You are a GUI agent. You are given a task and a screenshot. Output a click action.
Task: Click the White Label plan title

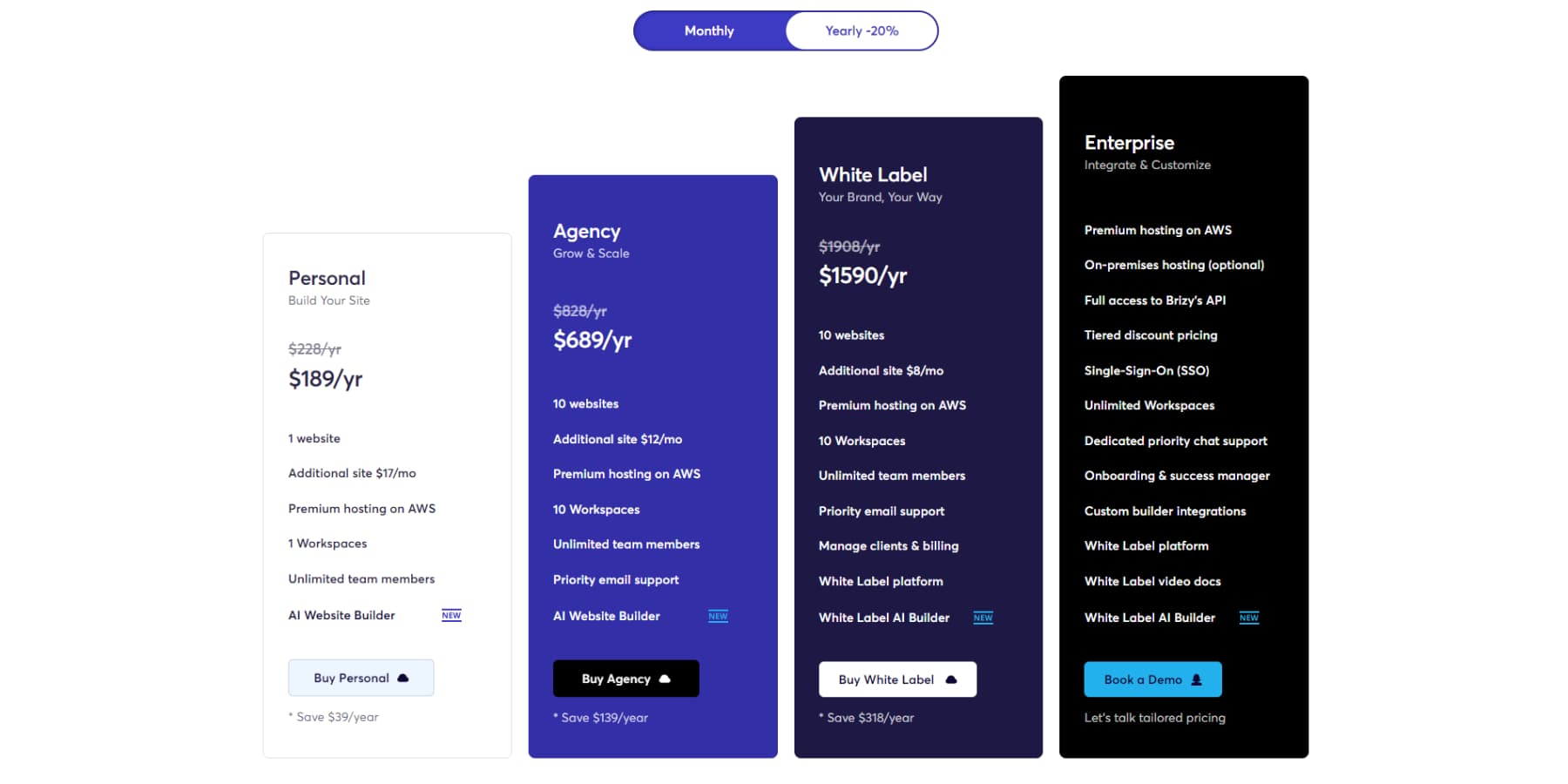point(873,174)
